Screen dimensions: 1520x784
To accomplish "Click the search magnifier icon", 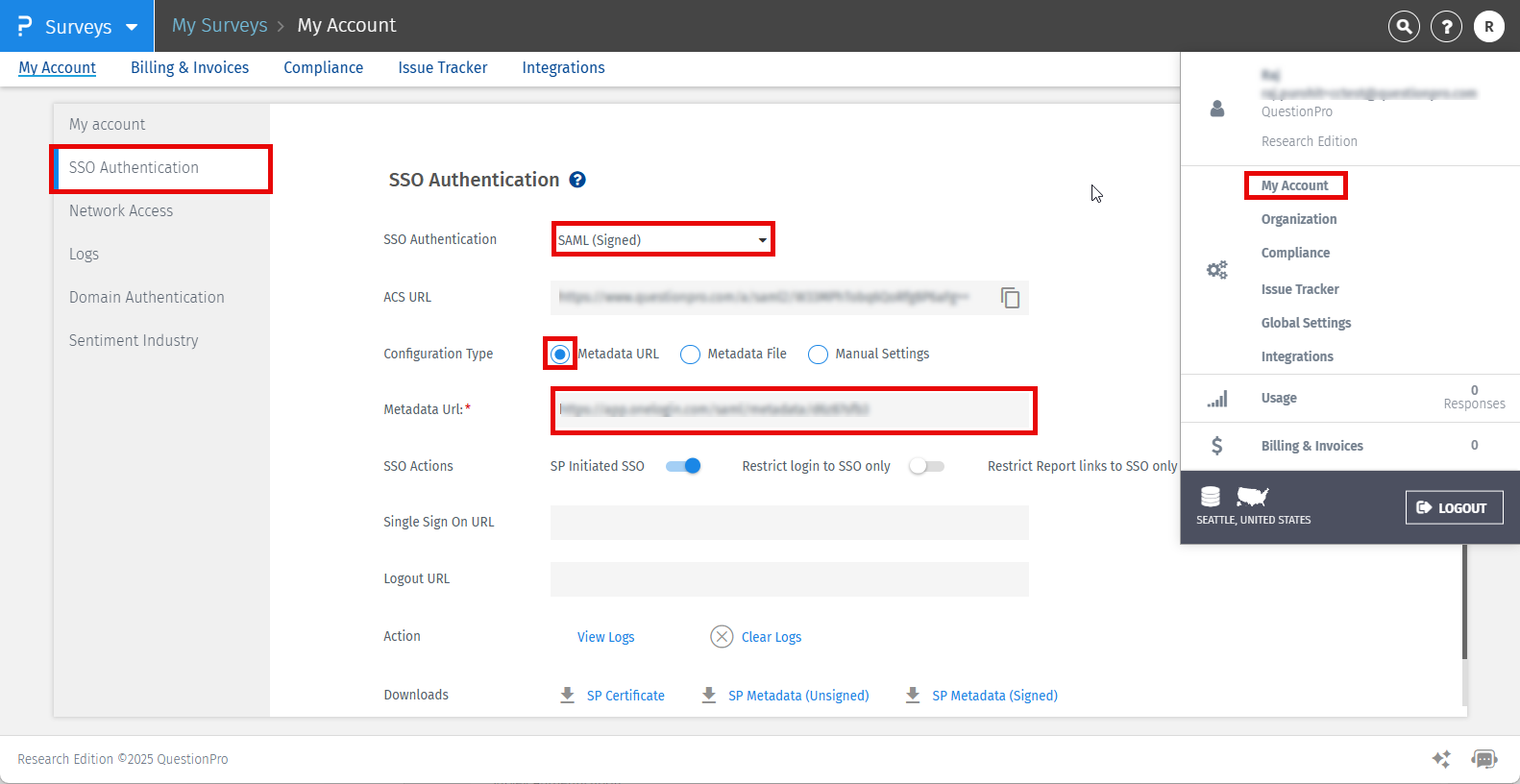I will point(1404,27).
